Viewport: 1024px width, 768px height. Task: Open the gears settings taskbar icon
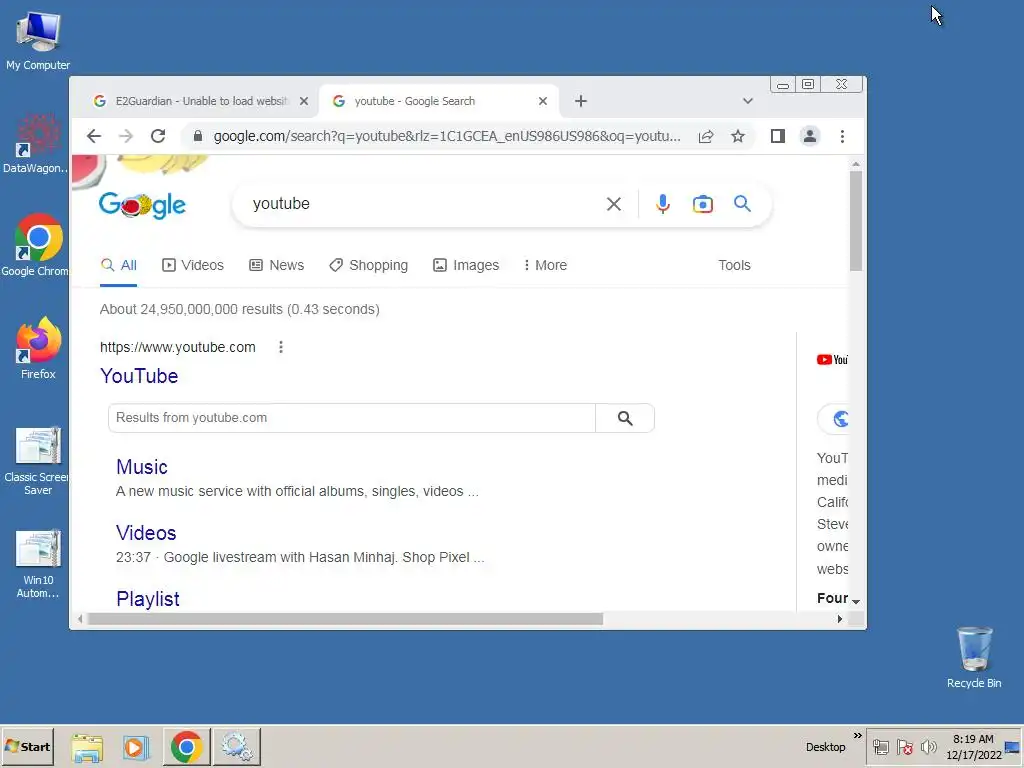[x=236, y=747]
